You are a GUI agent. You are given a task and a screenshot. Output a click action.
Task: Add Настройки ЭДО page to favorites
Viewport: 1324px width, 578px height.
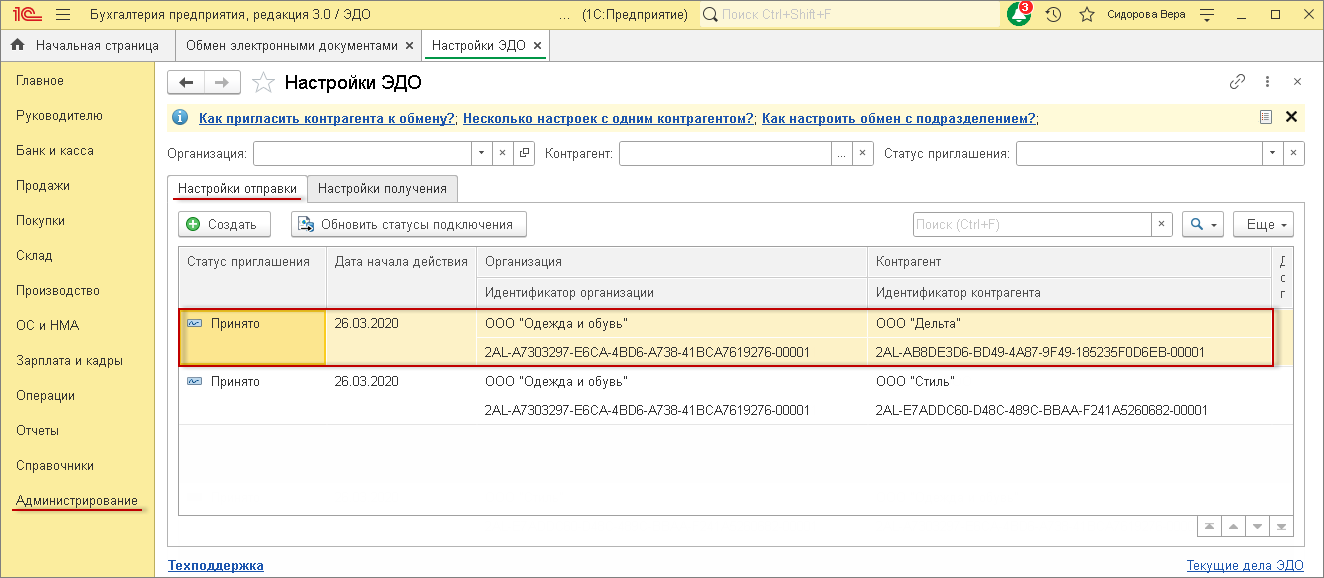263,82
